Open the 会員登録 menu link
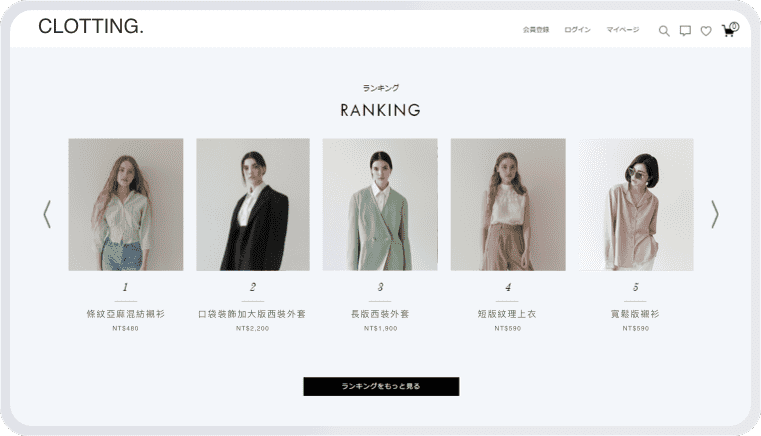Viewport: 761px width, 436px height. point(536,30)
